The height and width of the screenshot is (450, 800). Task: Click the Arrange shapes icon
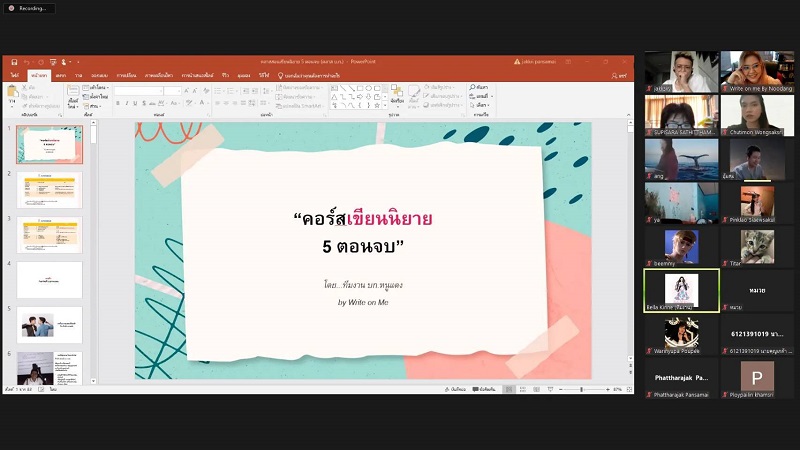click(397, 94)
